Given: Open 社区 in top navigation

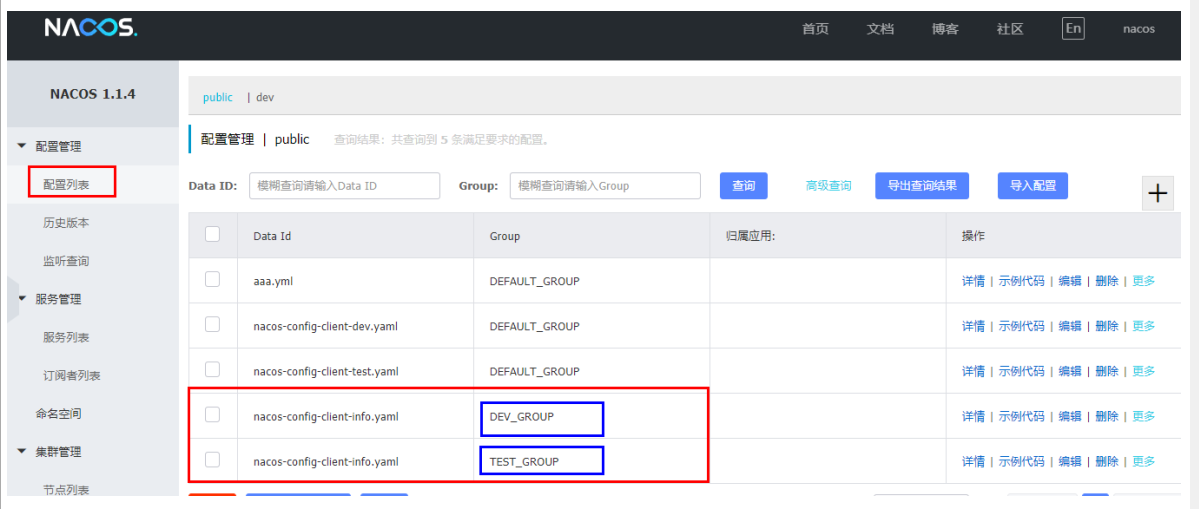Looking at the screenshot, I should pos(1010,29).
